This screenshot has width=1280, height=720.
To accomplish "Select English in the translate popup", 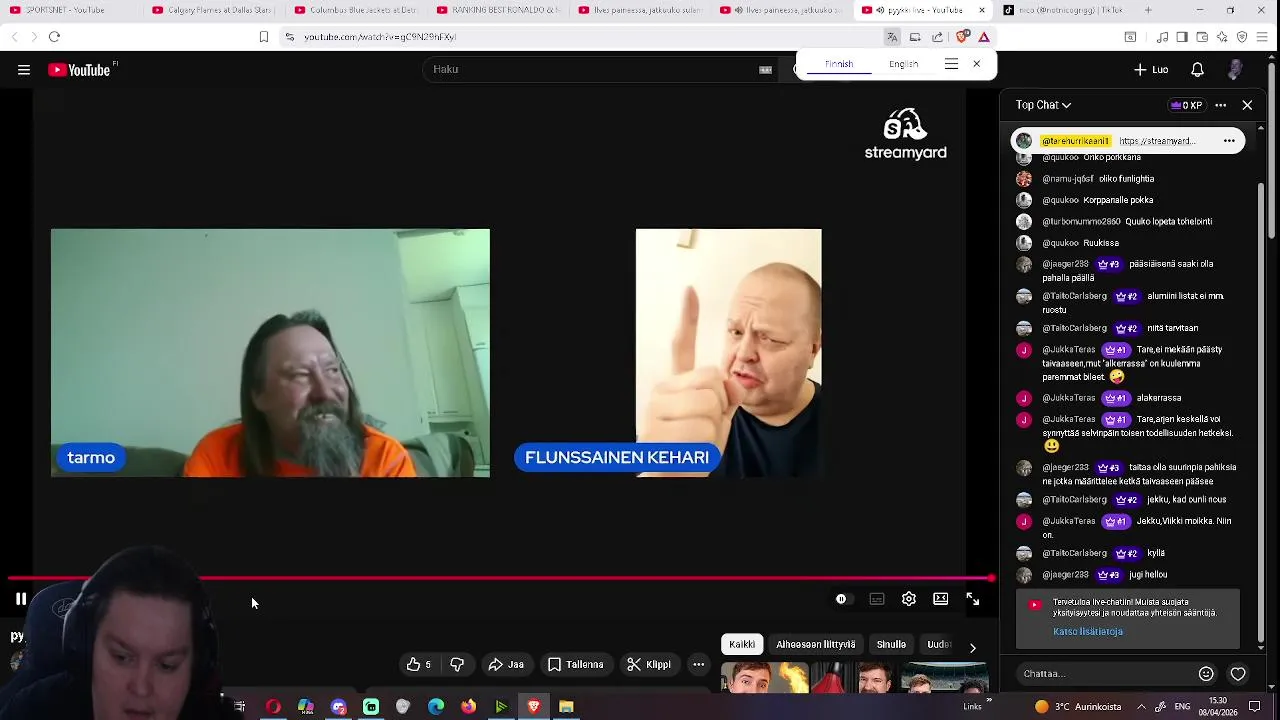I will (x=903, y=64).
